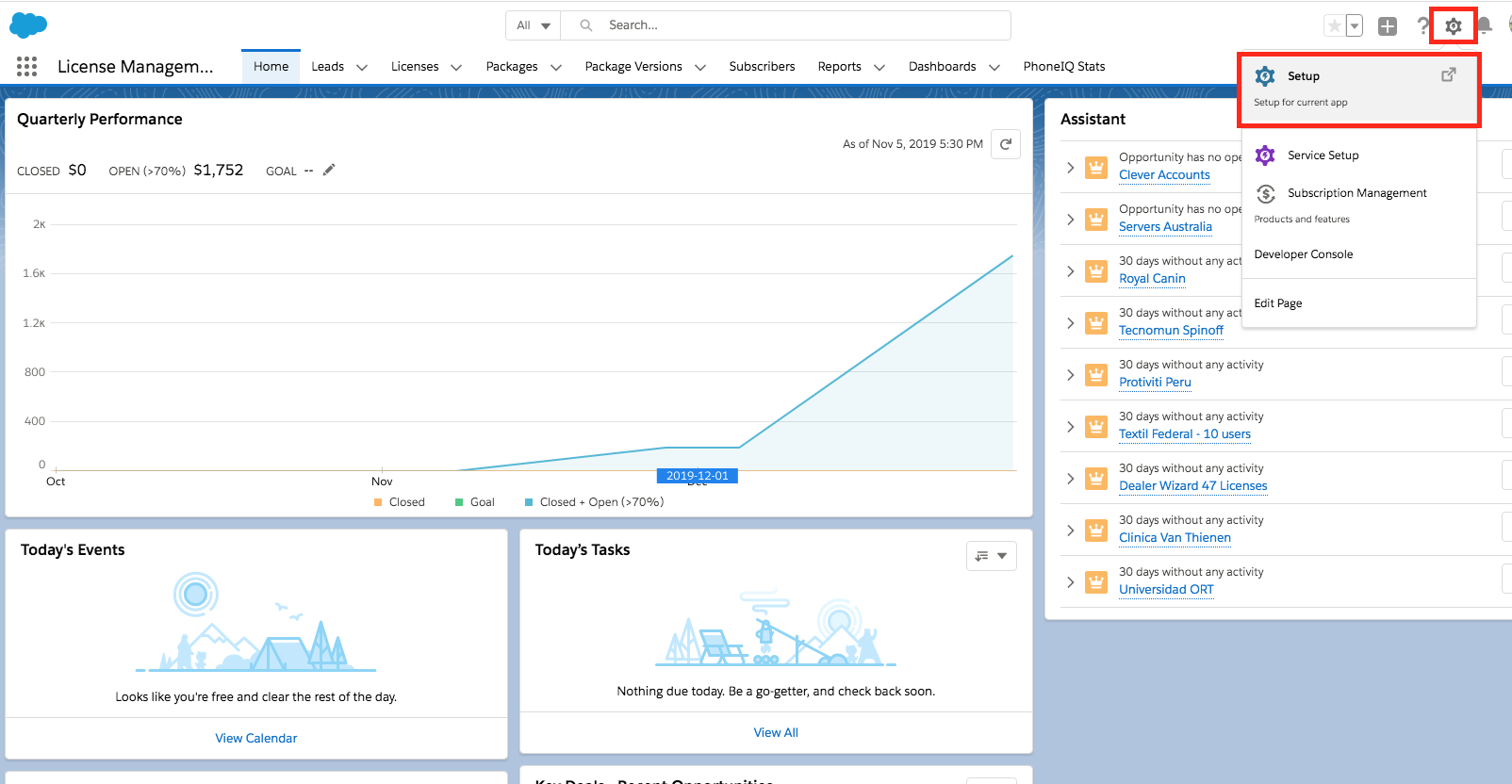Open Setup in new tab icon
This screenshot has width=1512, height=784.
pyautogui.click(x=1449, y=74)
